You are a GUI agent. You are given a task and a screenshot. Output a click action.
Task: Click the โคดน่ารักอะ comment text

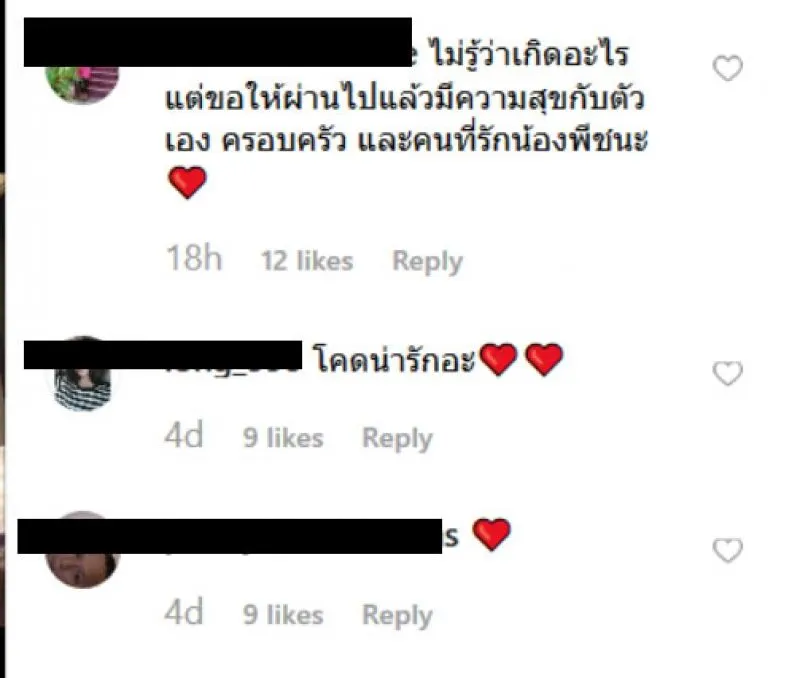point(394,359)
